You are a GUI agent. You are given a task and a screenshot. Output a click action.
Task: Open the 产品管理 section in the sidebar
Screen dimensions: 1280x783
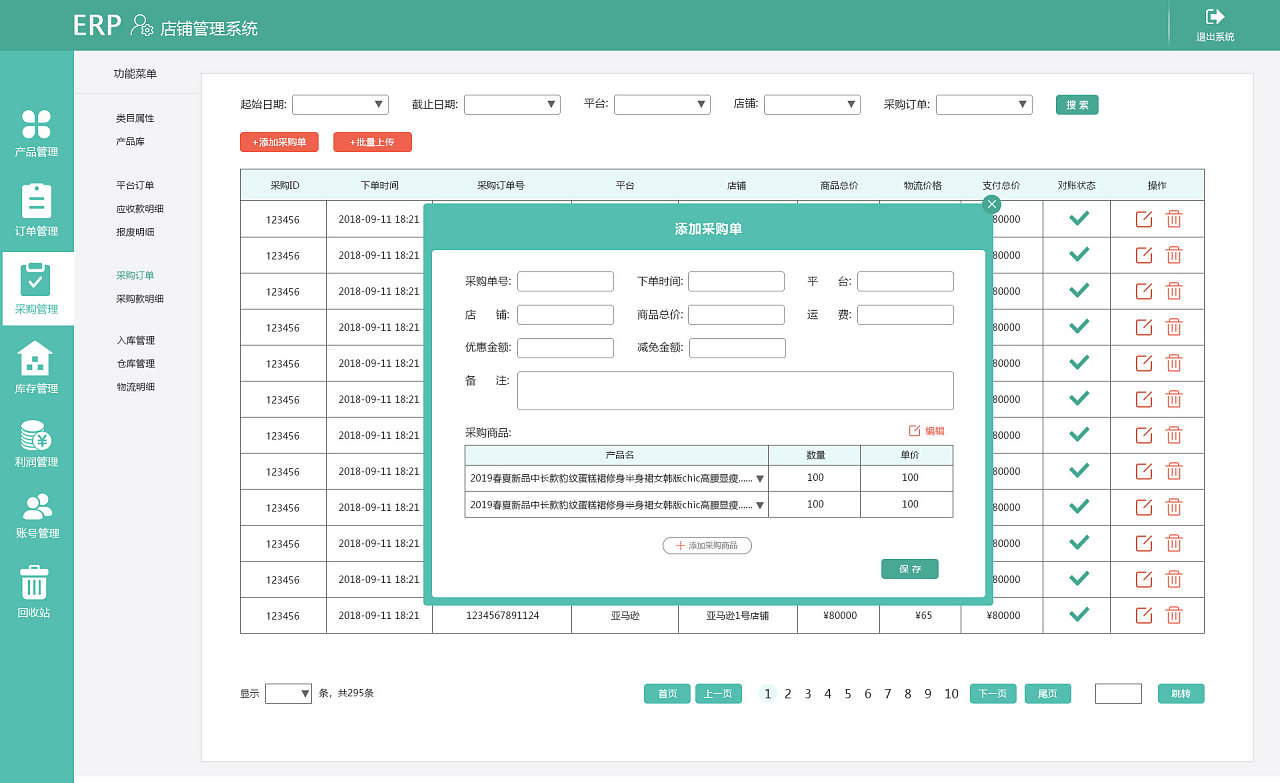pyautogui.click(x=37, y=133)
